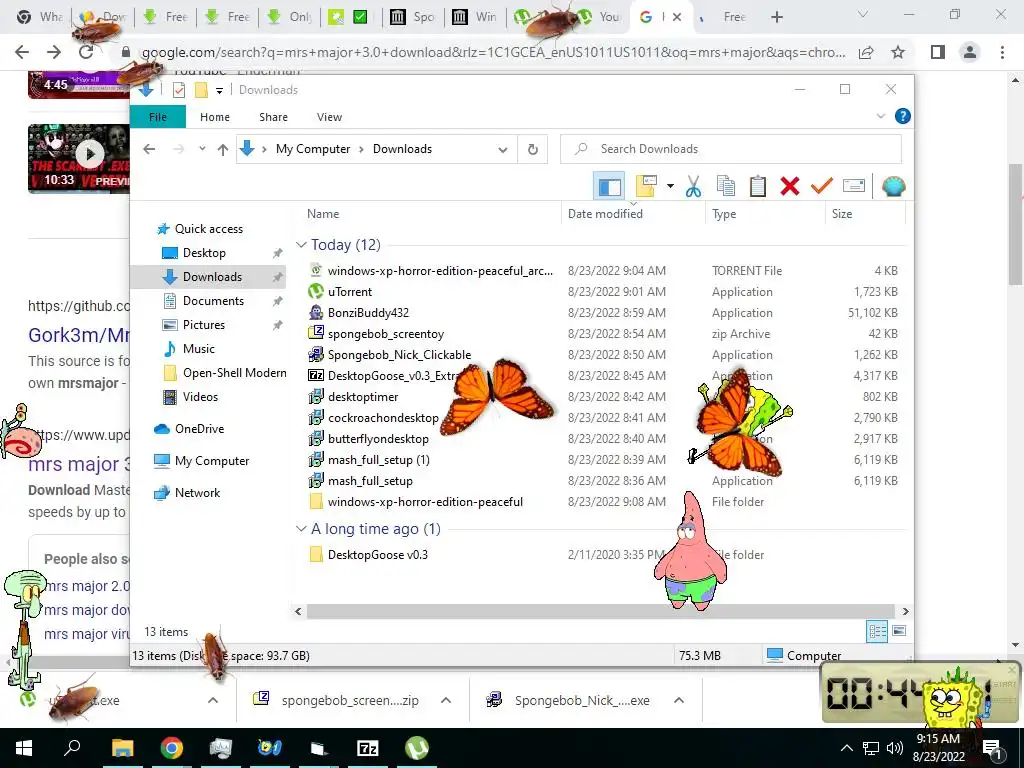1024x768 pixels.
Task: Click the Paste clipboard icon in Explorer toolbar
Action: pyautogui.click(x=758, y=187)
